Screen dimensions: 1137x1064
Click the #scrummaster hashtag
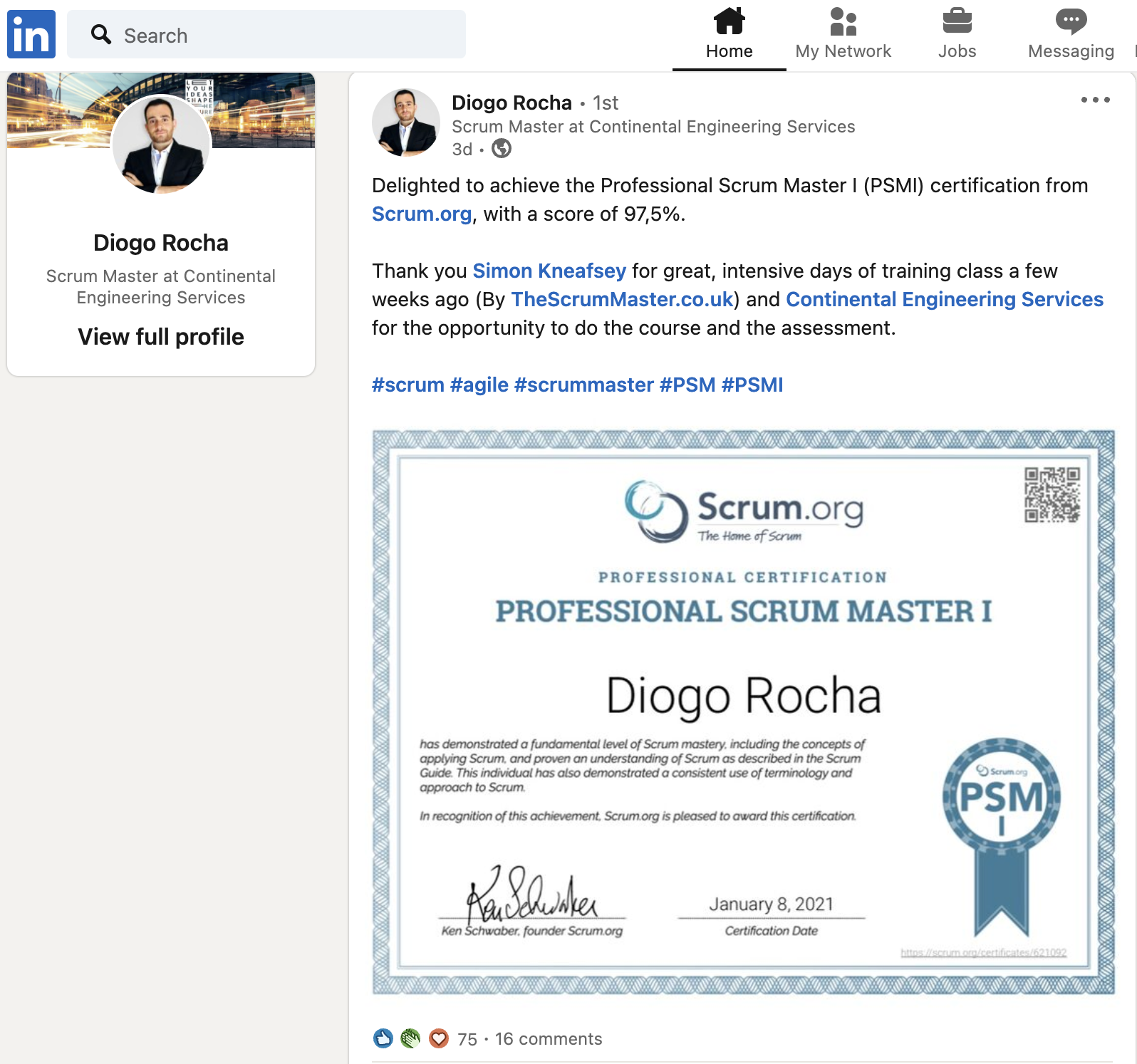584,385
